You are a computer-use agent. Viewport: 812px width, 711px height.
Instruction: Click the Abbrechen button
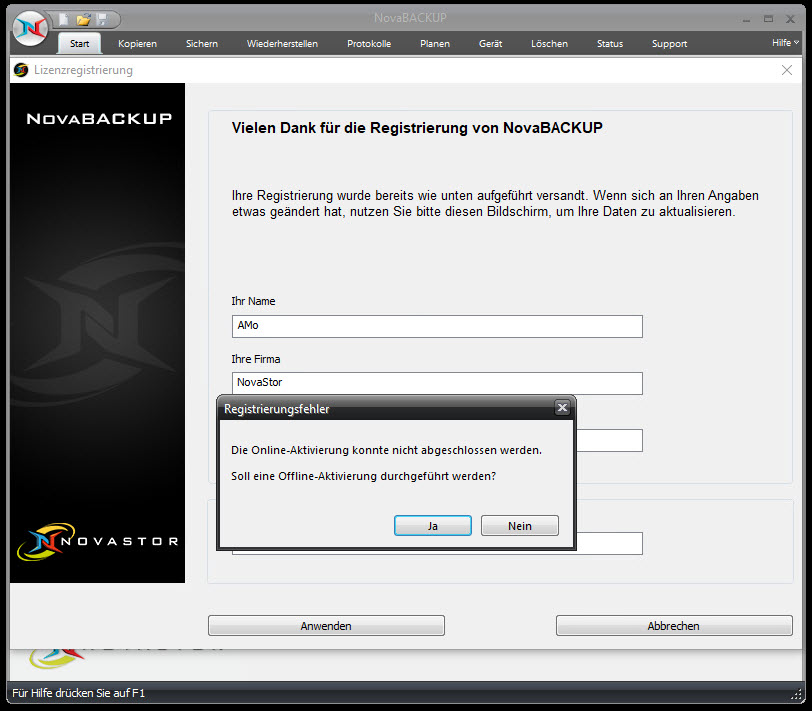[x=674, y=626]
